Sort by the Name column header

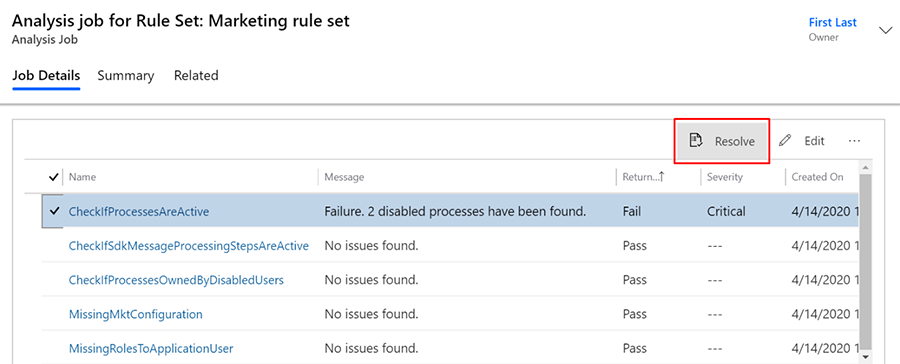(x=82, y=177)
